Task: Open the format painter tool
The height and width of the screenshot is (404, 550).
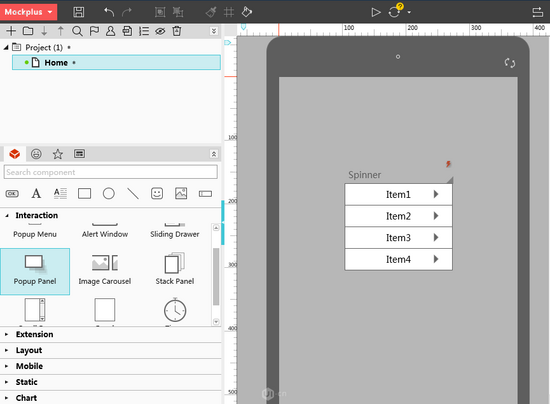Action: point(211,12)
